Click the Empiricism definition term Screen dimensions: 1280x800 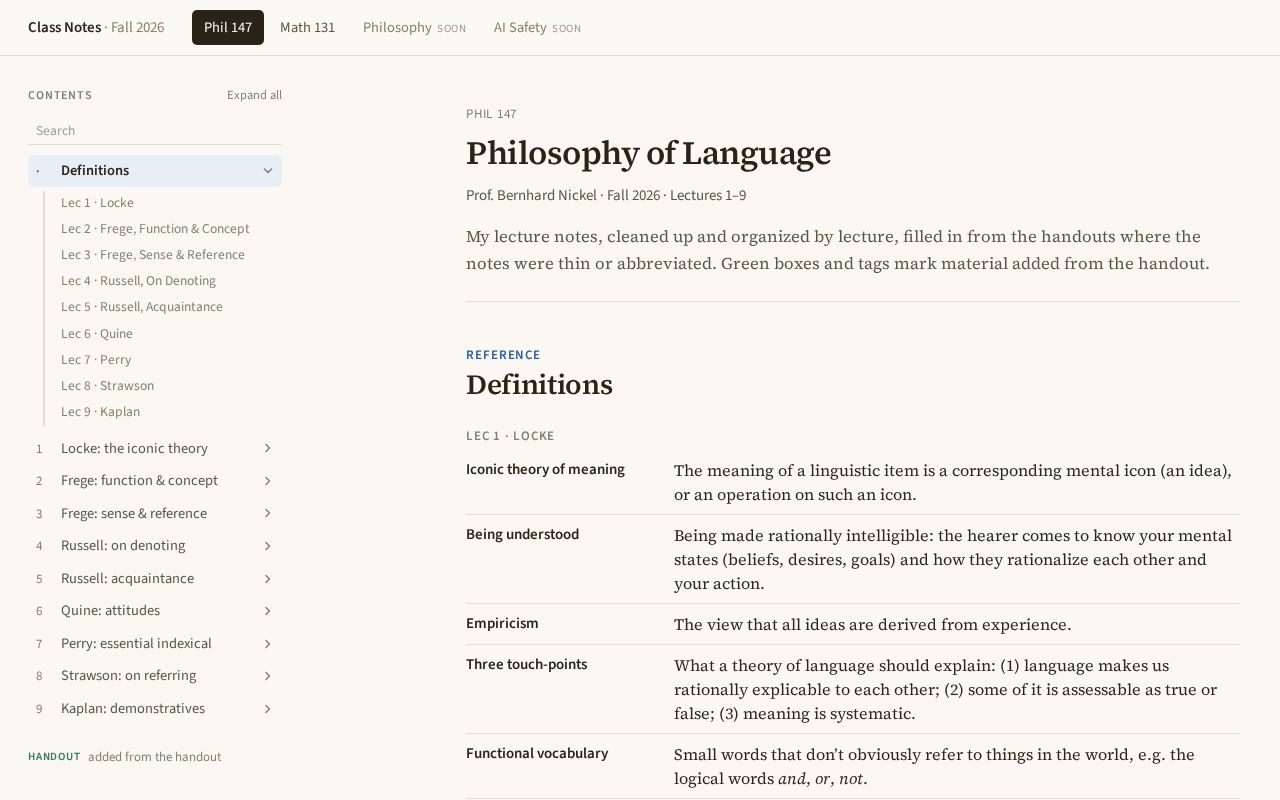tap(502, 624)
